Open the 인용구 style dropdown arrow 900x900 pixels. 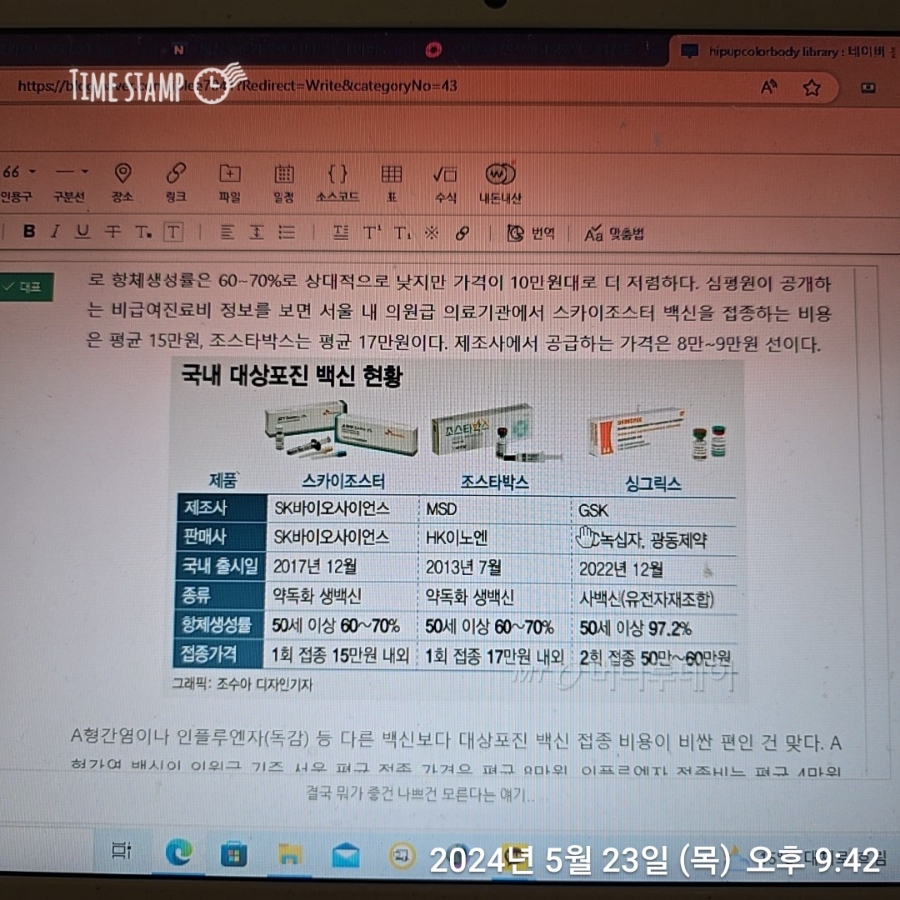point(33,171)
